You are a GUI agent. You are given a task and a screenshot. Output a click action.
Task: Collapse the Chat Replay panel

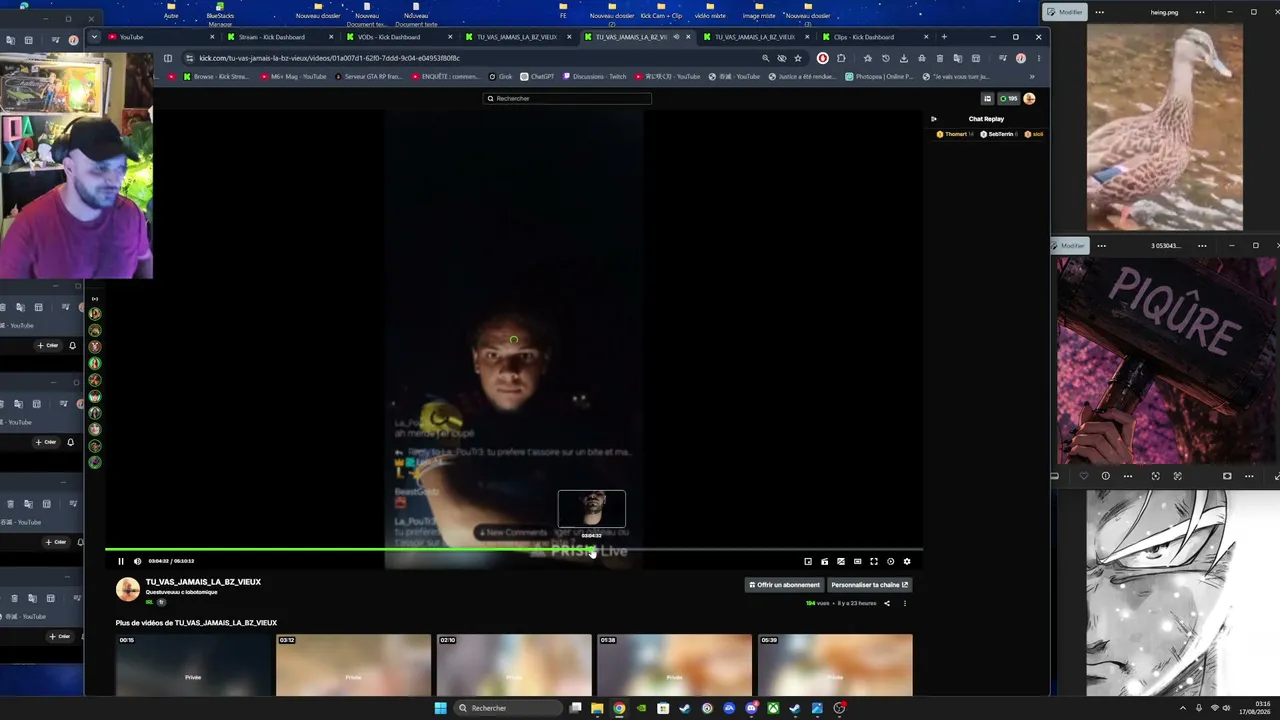pyautogui.click(x=934, y=119)
